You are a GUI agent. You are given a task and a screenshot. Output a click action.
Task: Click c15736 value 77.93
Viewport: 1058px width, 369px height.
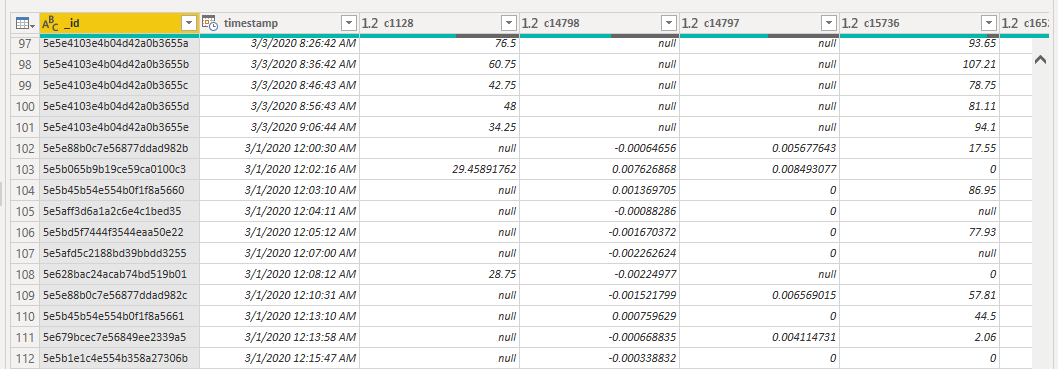(983, 232)
